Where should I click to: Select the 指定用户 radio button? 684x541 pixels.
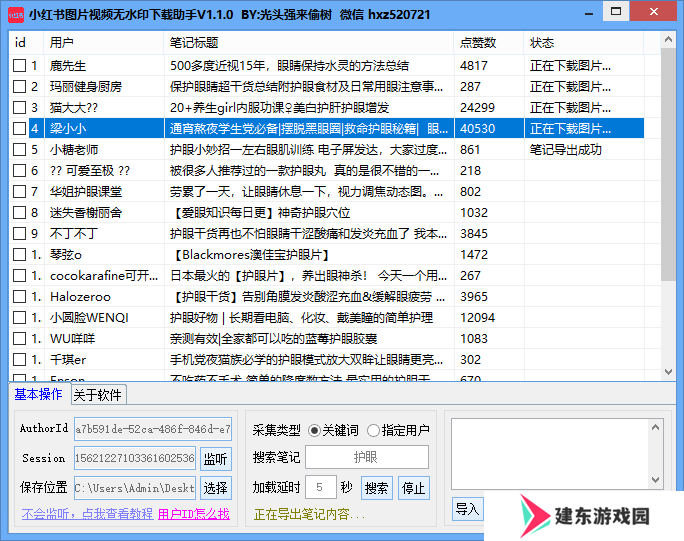coord(373,431)
